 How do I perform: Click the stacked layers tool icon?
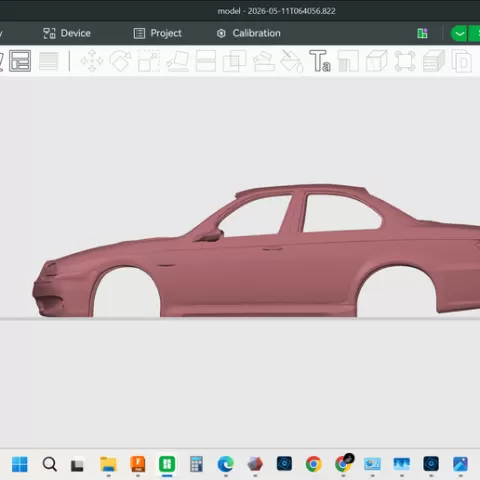pyautogui.click(x=434, y=61)
